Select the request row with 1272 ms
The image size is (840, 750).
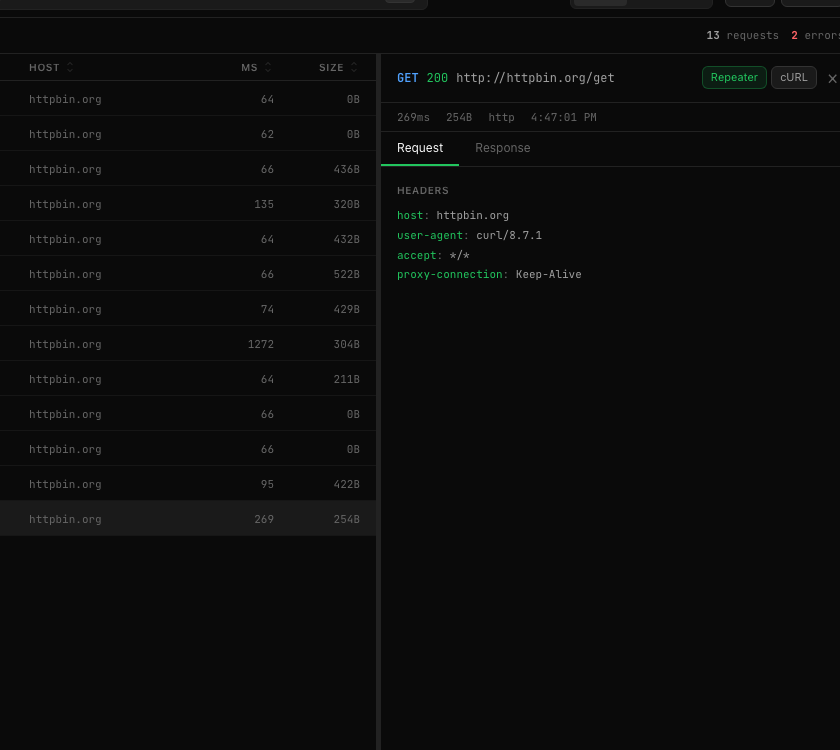tap(188, 344)
